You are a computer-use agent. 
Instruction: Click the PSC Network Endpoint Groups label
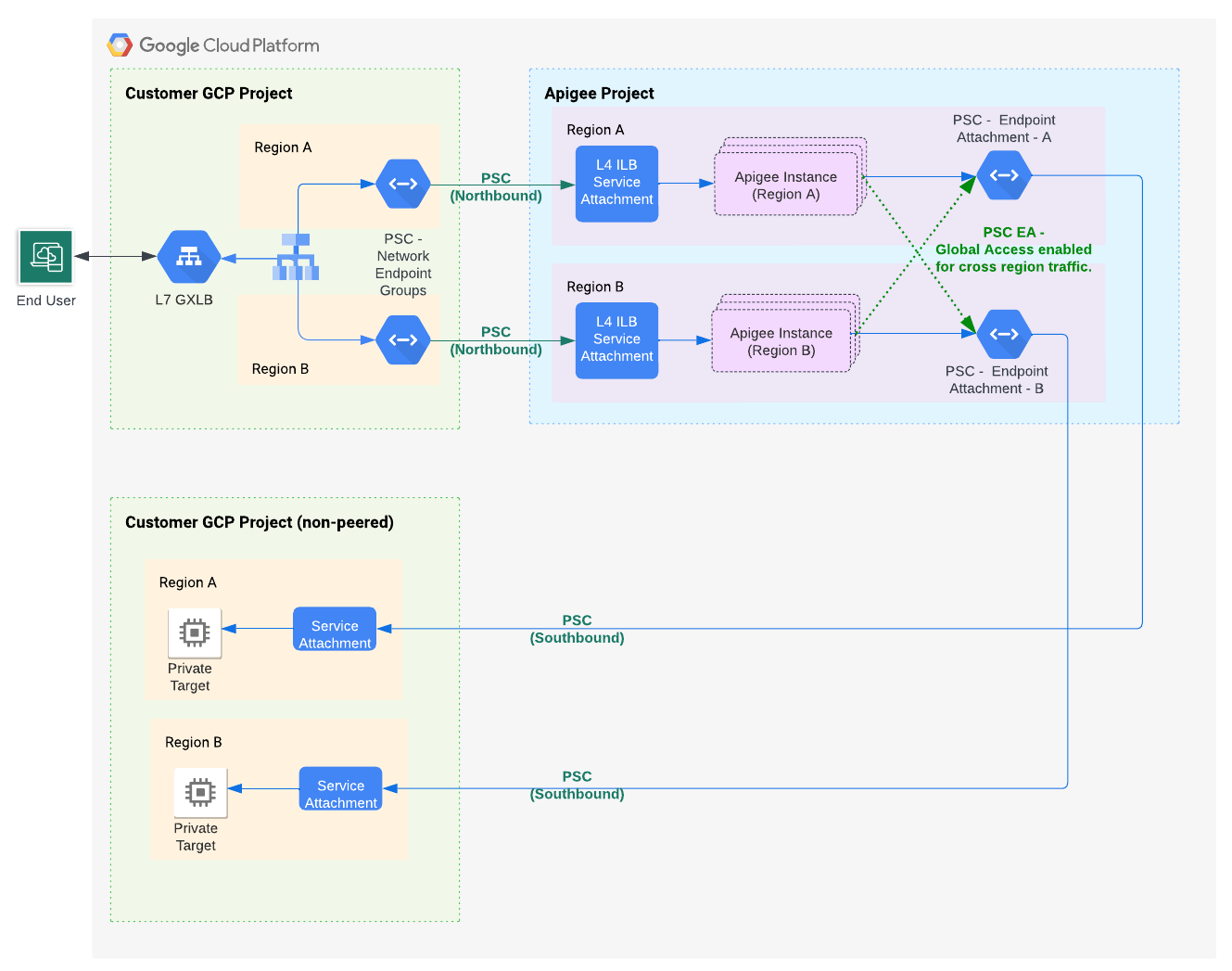(403, 265)
